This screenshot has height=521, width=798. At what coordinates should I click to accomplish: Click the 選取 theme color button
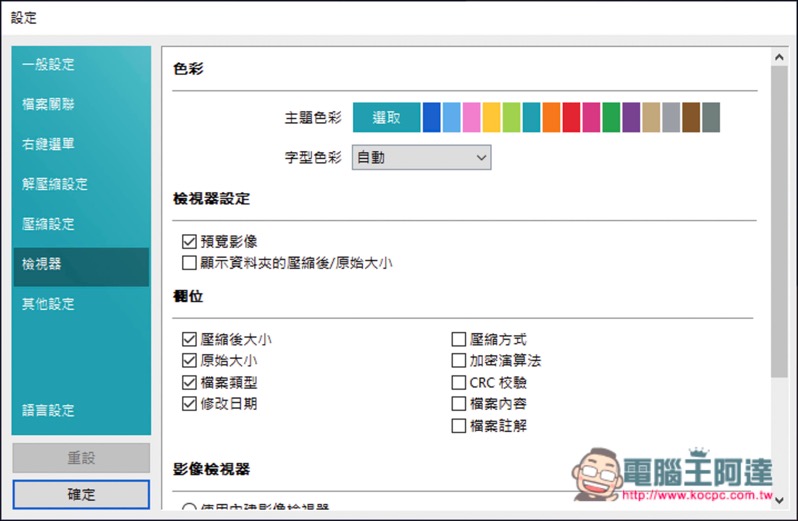[x=386, y=118]
